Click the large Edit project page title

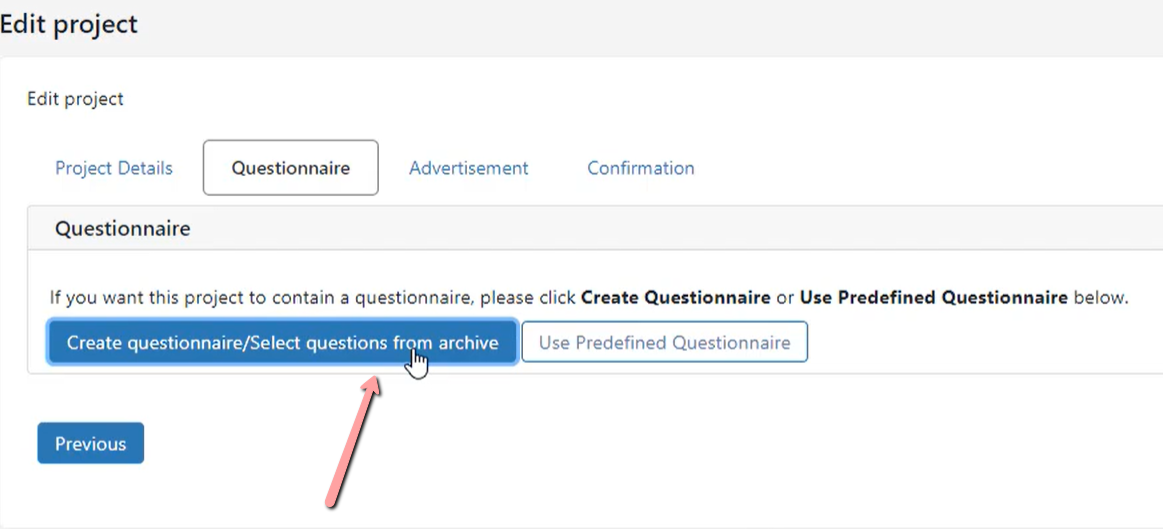click(x=69, y=24)
